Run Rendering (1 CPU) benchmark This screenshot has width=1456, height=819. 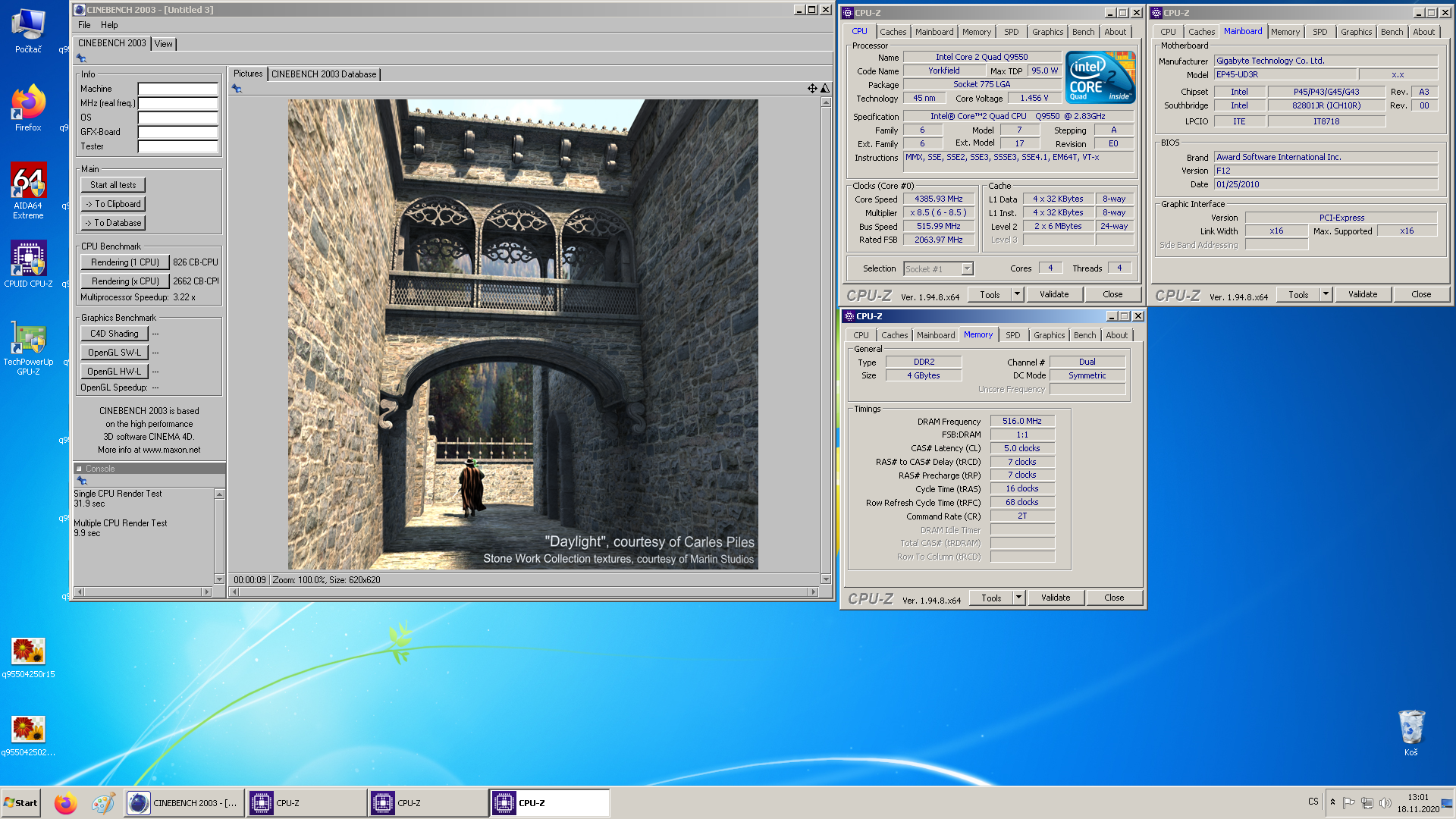pyautogui.click(x=125, y=262)
